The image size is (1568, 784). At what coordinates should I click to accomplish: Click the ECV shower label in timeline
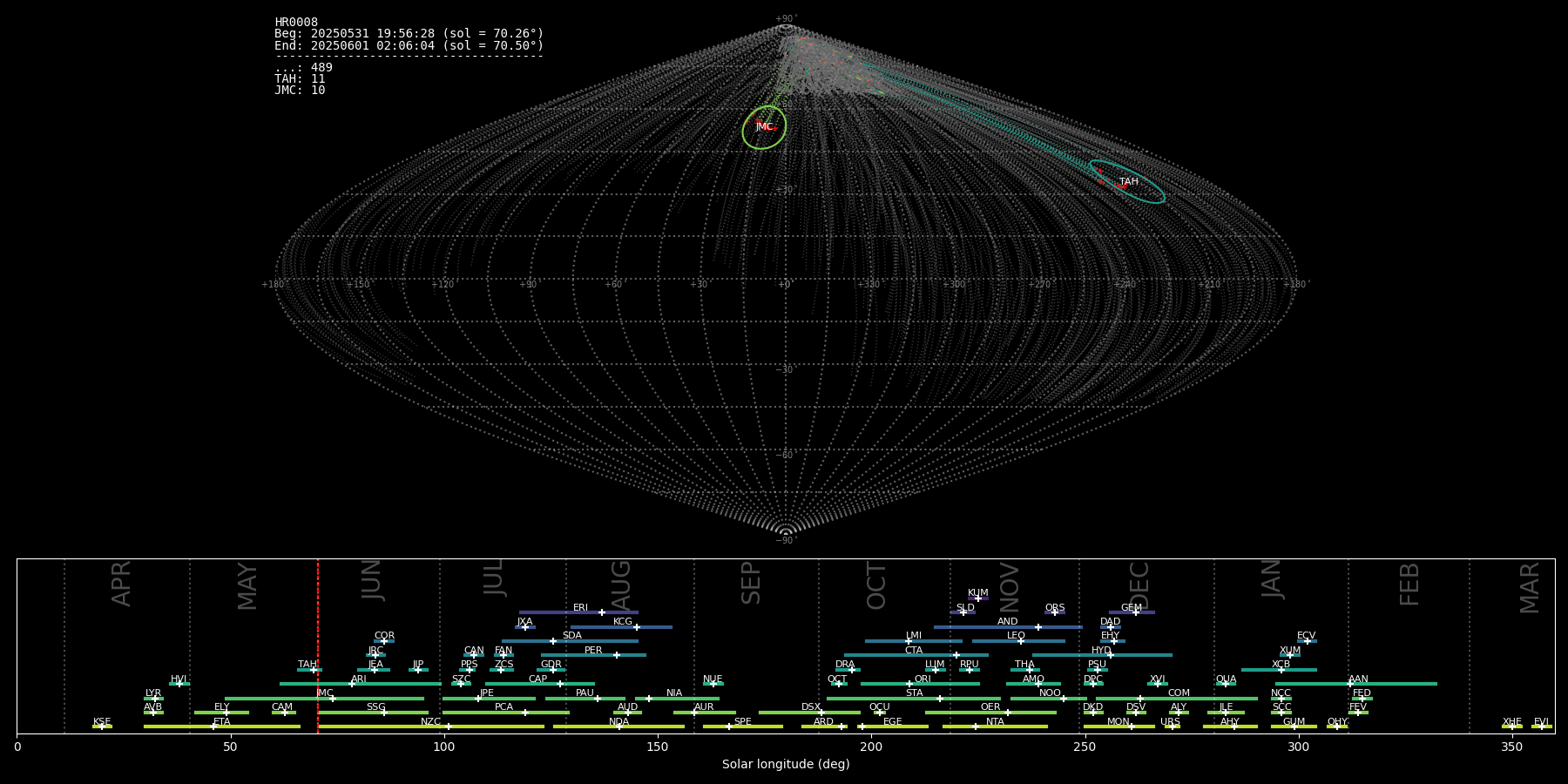(1306, 636)
